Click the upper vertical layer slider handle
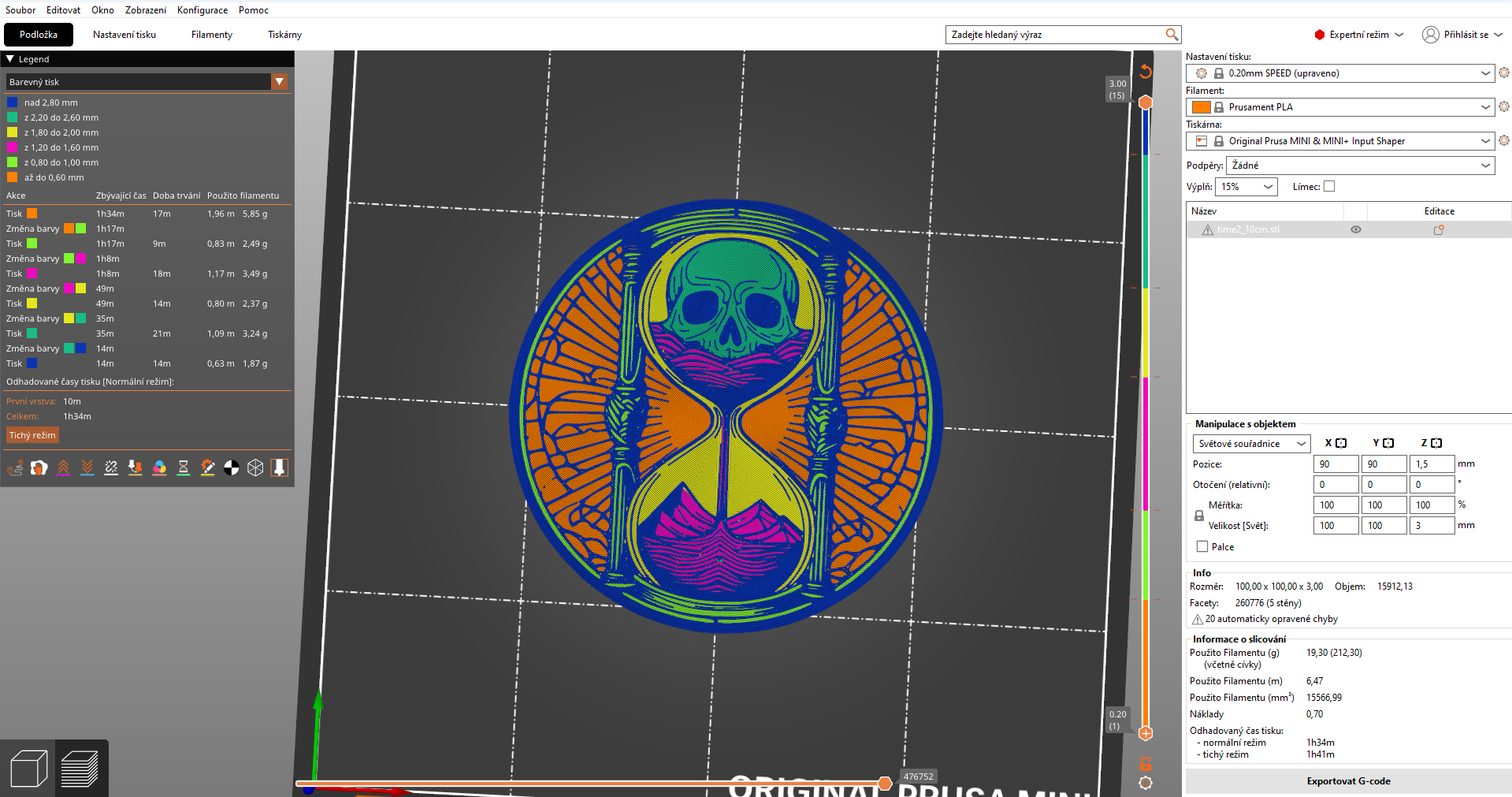This screenshot has width=1512, height=797. [1146, 102]
